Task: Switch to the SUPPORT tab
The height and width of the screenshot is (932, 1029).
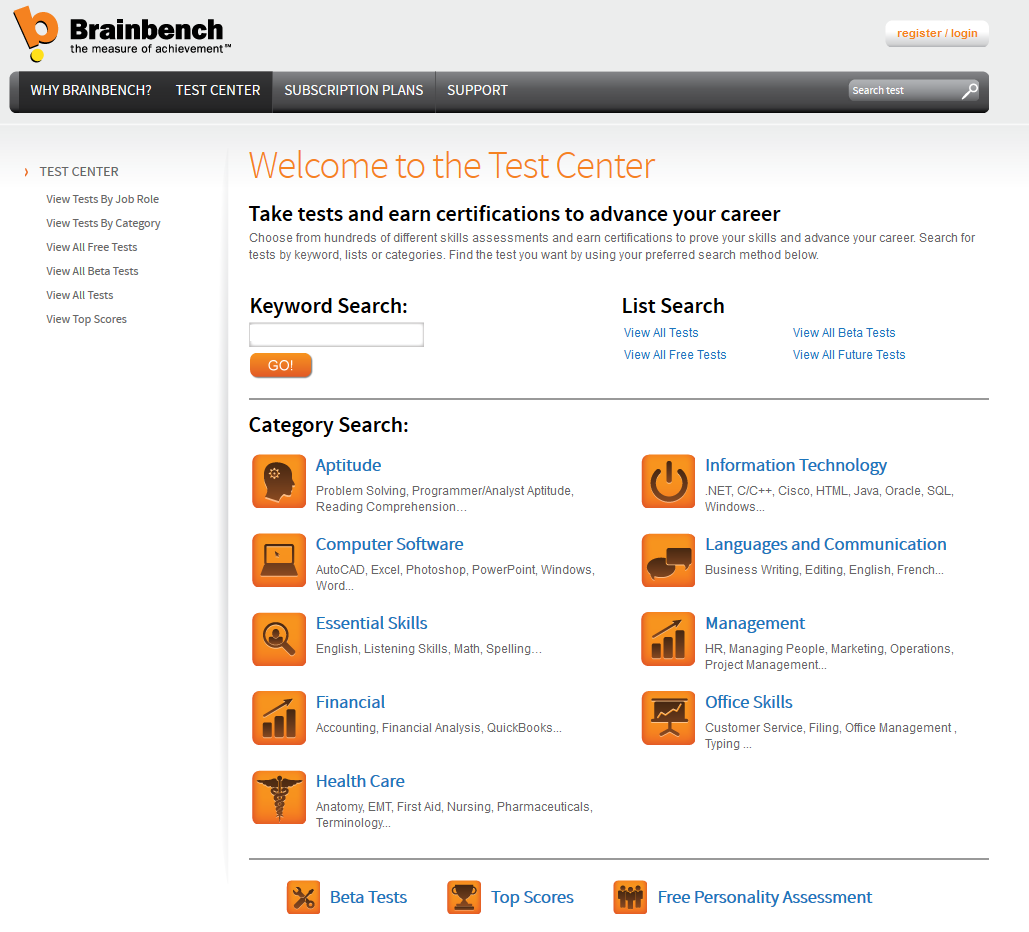Action: click(477, 90)
